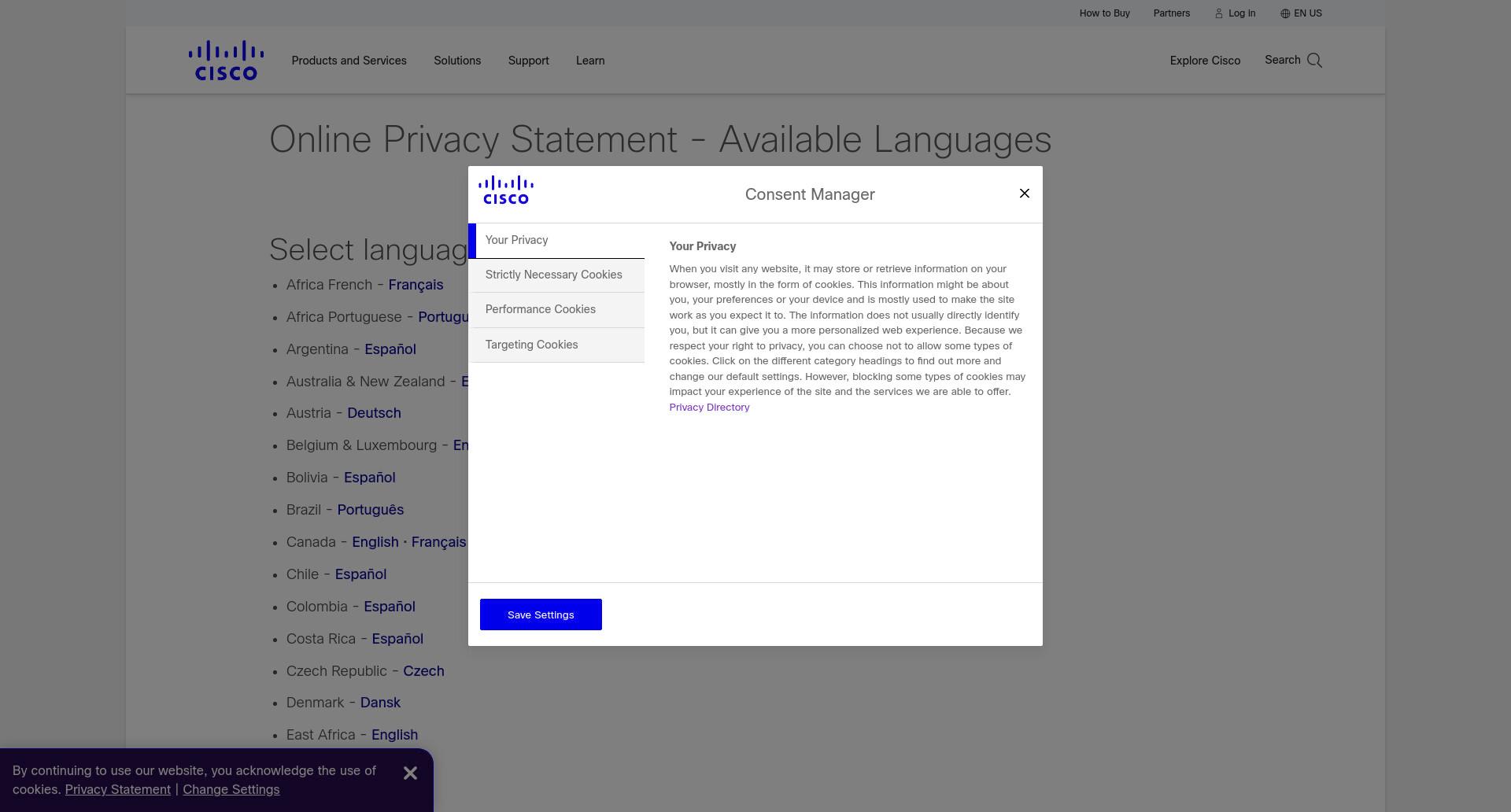
Task: Open Products and Services menu
Action: pyautogui.click(x=349, y=61)
